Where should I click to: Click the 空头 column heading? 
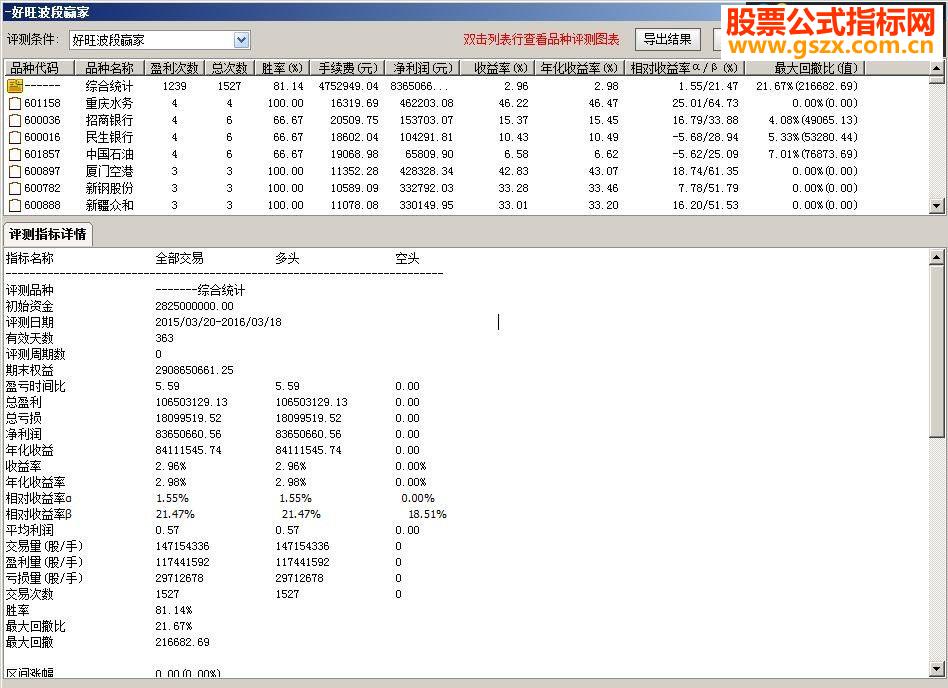[407, 259]
